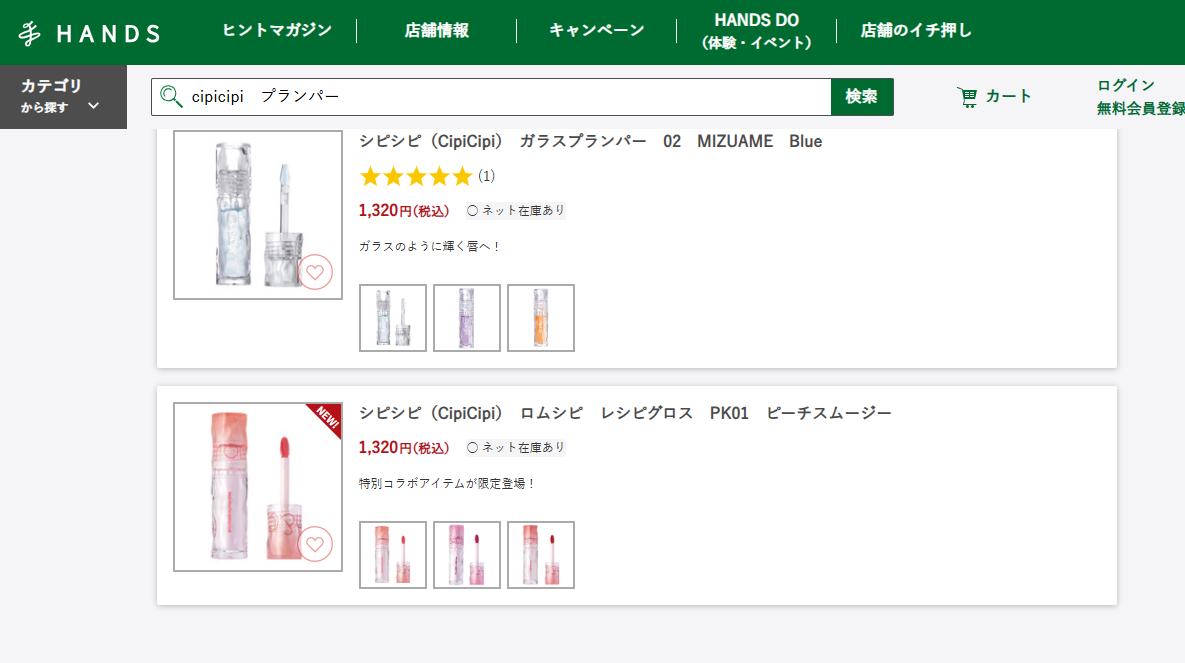This screenshot has width=1185, height=663.
Task: Select the blue glass plumper variant thumbnail
Action: (x=393, y=318)
